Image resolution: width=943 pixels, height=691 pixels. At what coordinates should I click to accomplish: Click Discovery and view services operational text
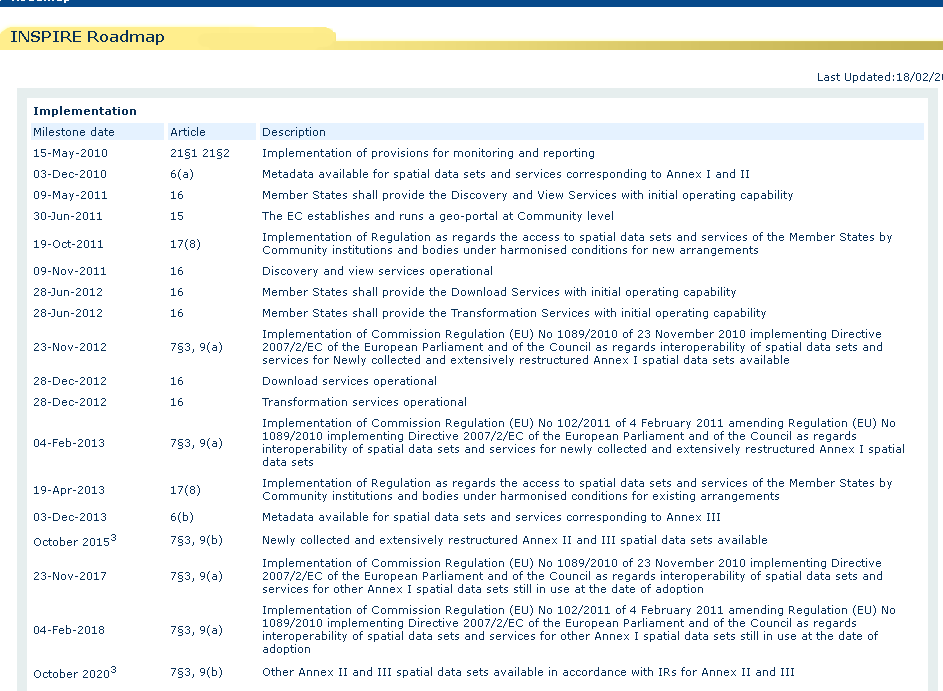pyautogui.click(x=377, y=271)
